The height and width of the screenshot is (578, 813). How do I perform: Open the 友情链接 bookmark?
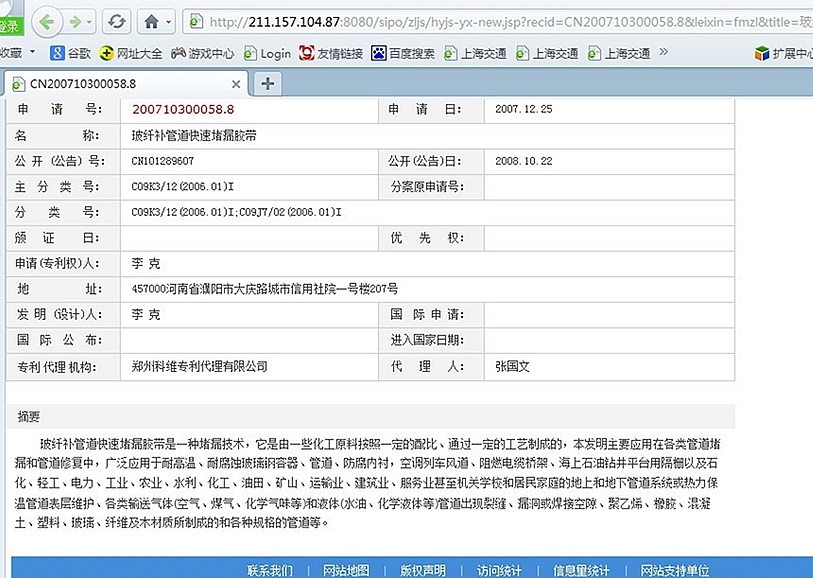point(334,53)
